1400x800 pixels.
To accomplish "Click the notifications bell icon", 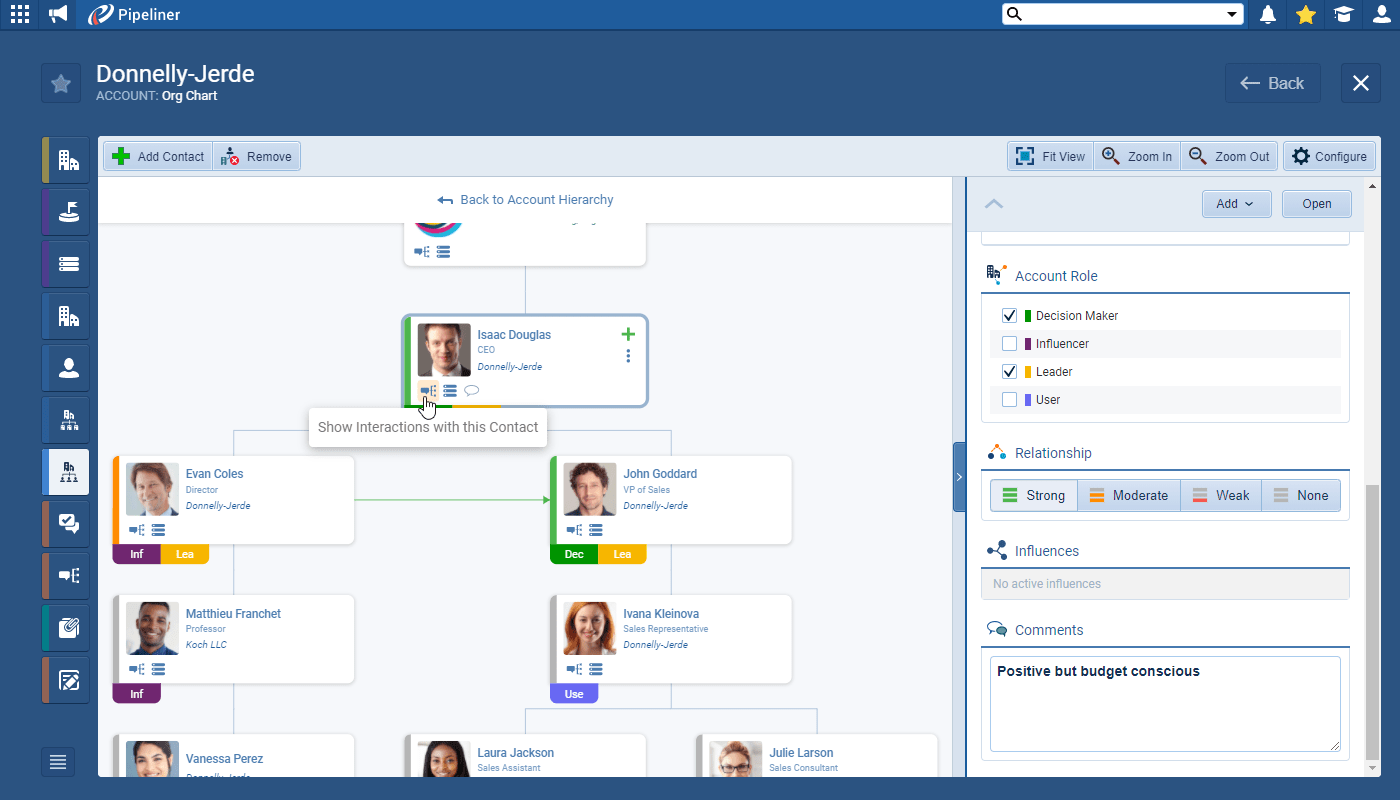I will click(1268, 14).
